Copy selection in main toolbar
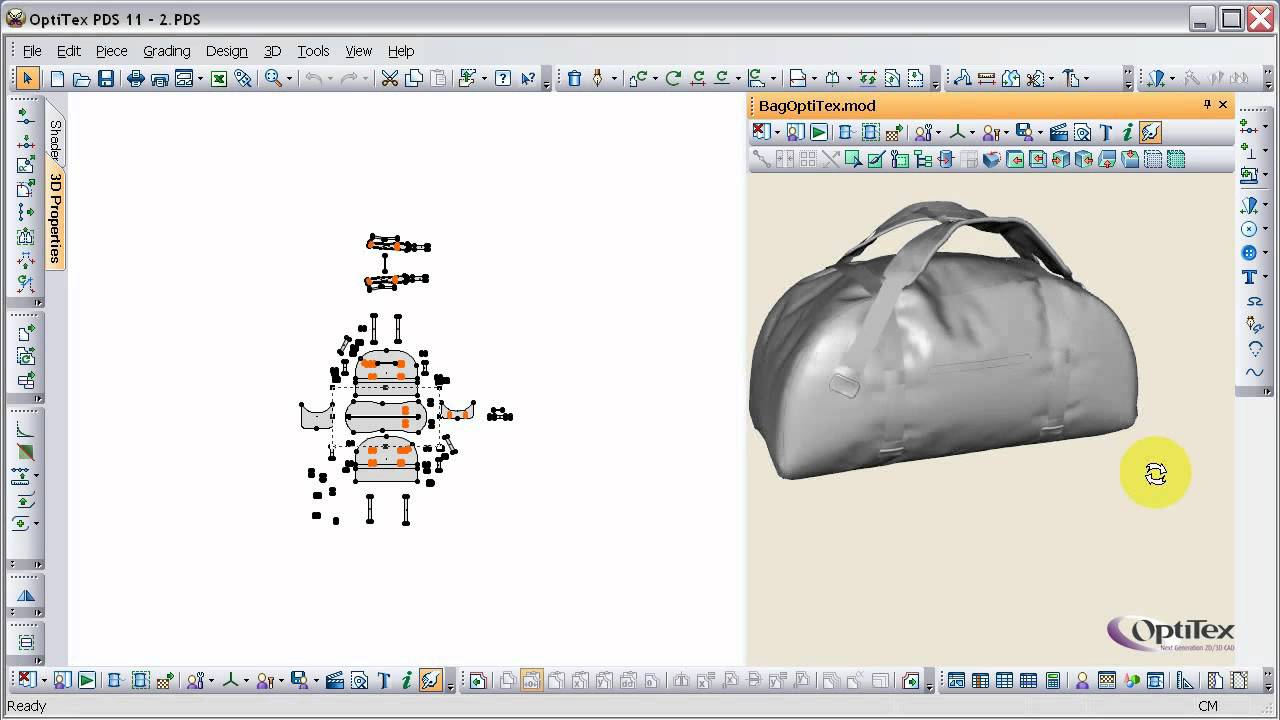Screen dimensions: 1280x720 [x=414, y=78]
